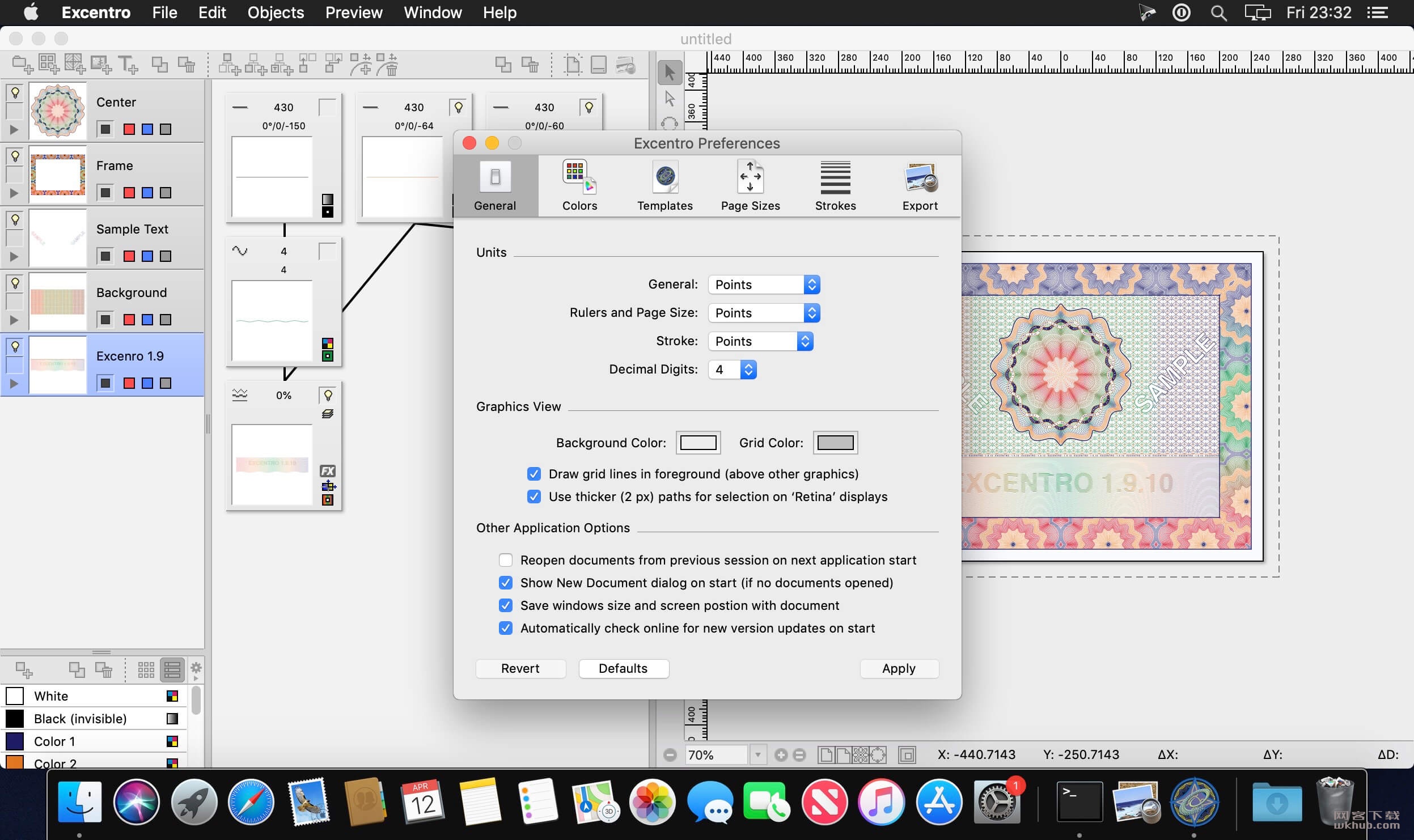Toggle visibility bulb of Frame layer

tap(15, 156)
